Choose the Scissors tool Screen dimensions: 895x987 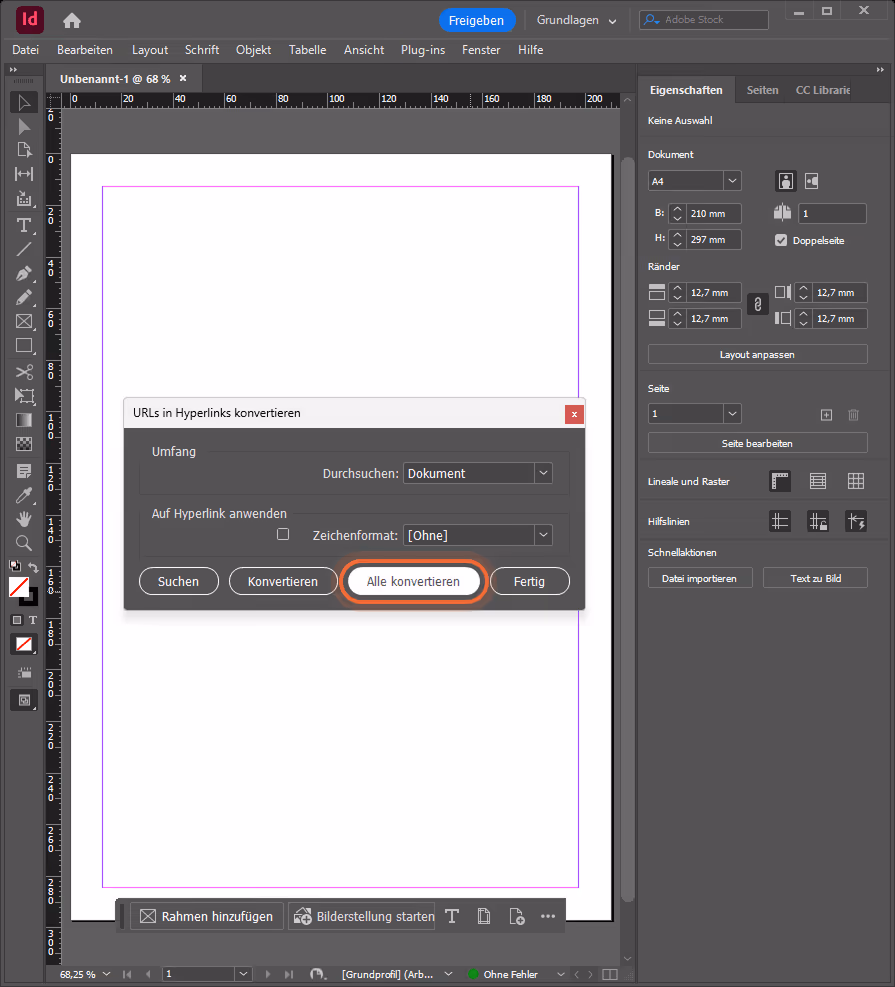pyautogui.click(x=24, y=372)
